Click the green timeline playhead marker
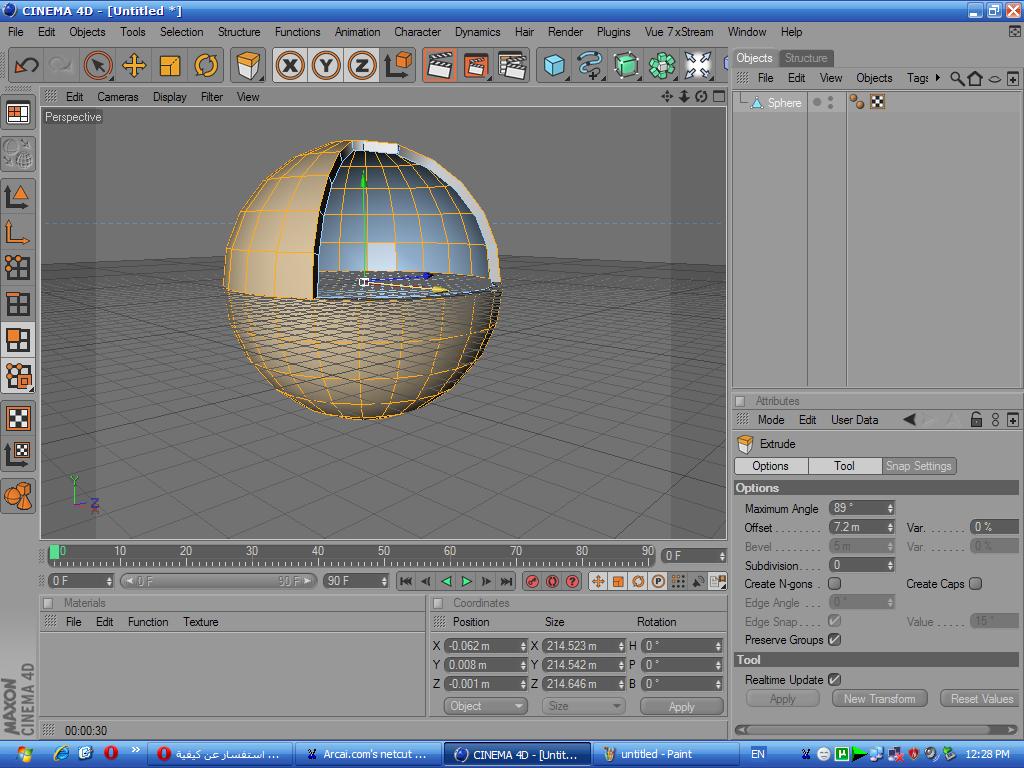This screenshot has height=768, width=1024. [x=54, y=552]
